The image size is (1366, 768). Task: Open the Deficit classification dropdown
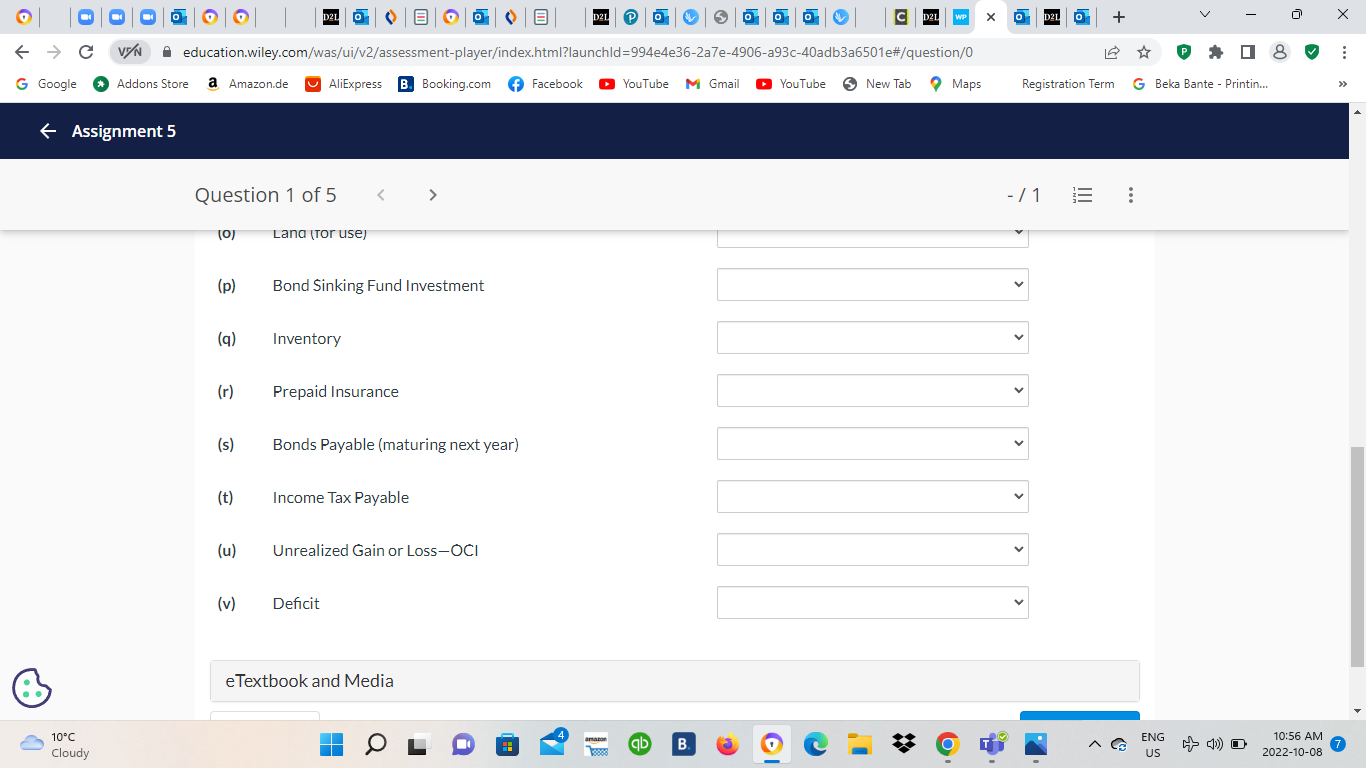click(873, 603)
